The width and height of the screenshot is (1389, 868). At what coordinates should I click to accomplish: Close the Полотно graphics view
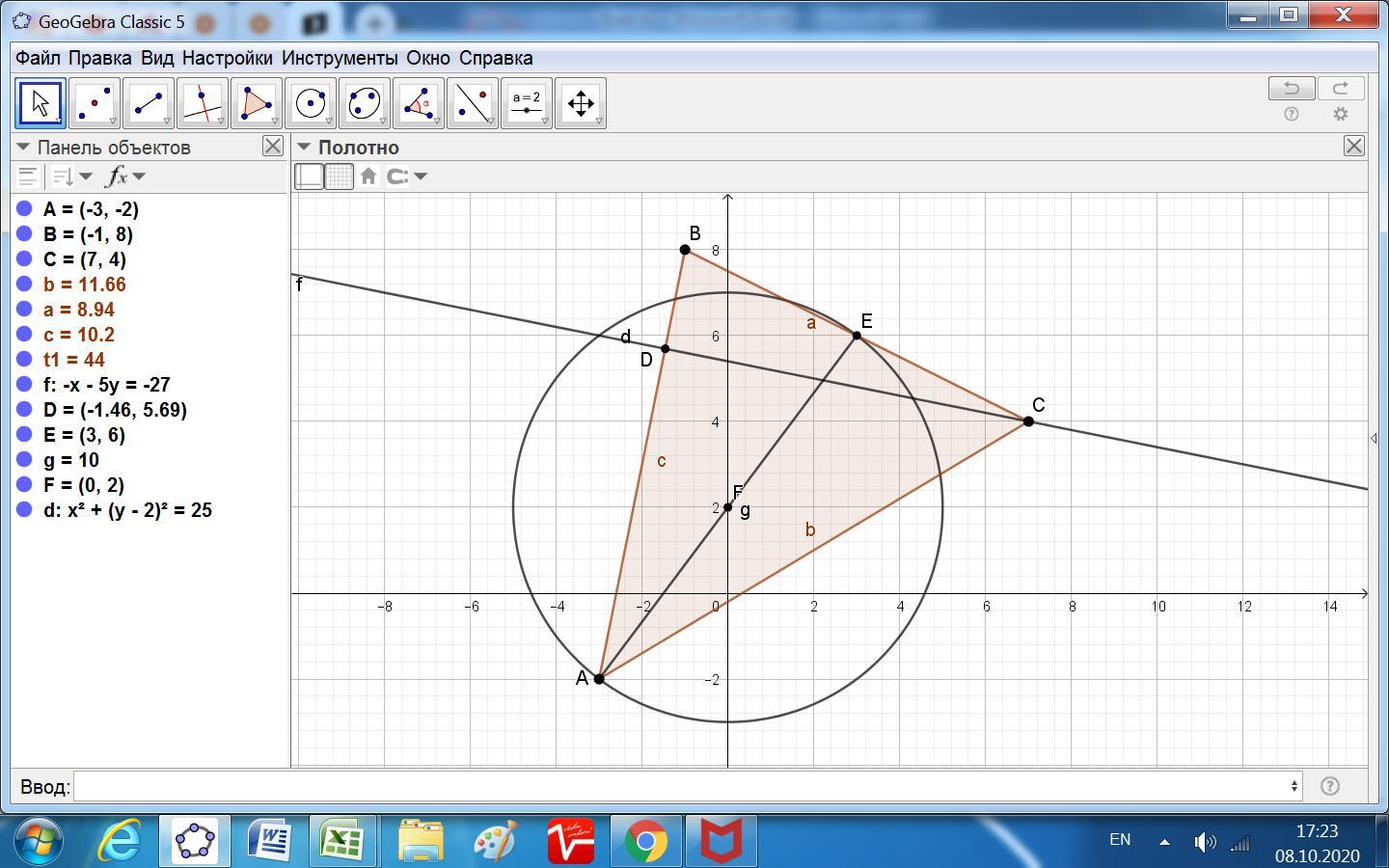coord(1354,147)
